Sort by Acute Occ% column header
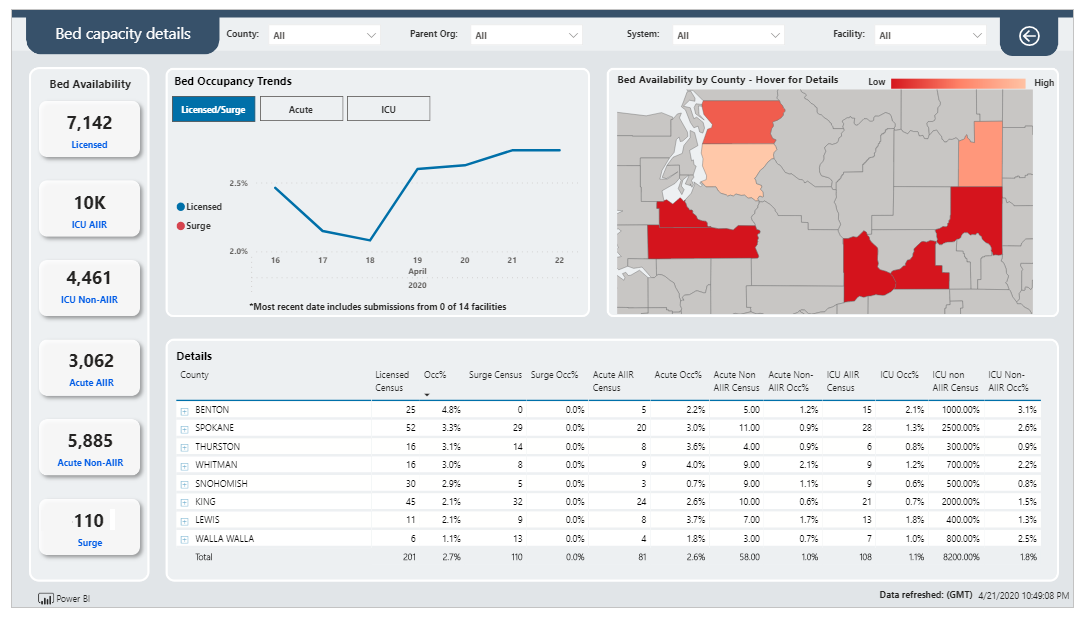This screenshot has height=620, width=1090. [x=678, y=375]
